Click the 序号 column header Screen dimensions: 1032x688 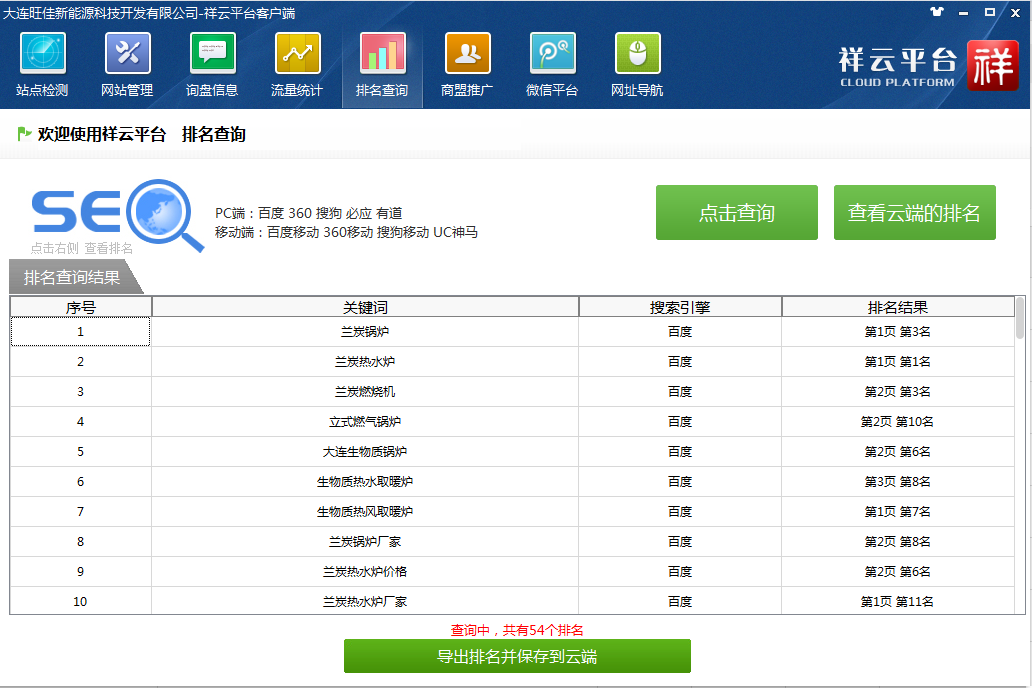coord(81,307)
